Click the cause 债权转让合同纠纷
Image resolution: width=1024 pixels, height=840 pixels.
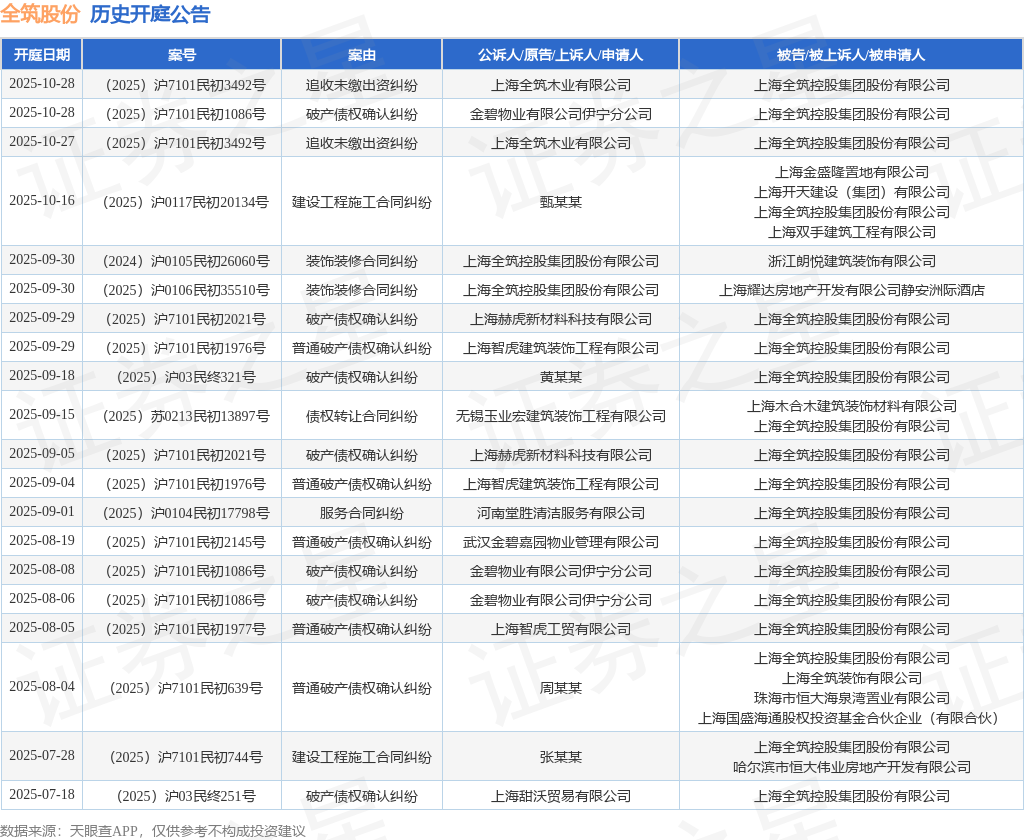coord(362,416)
